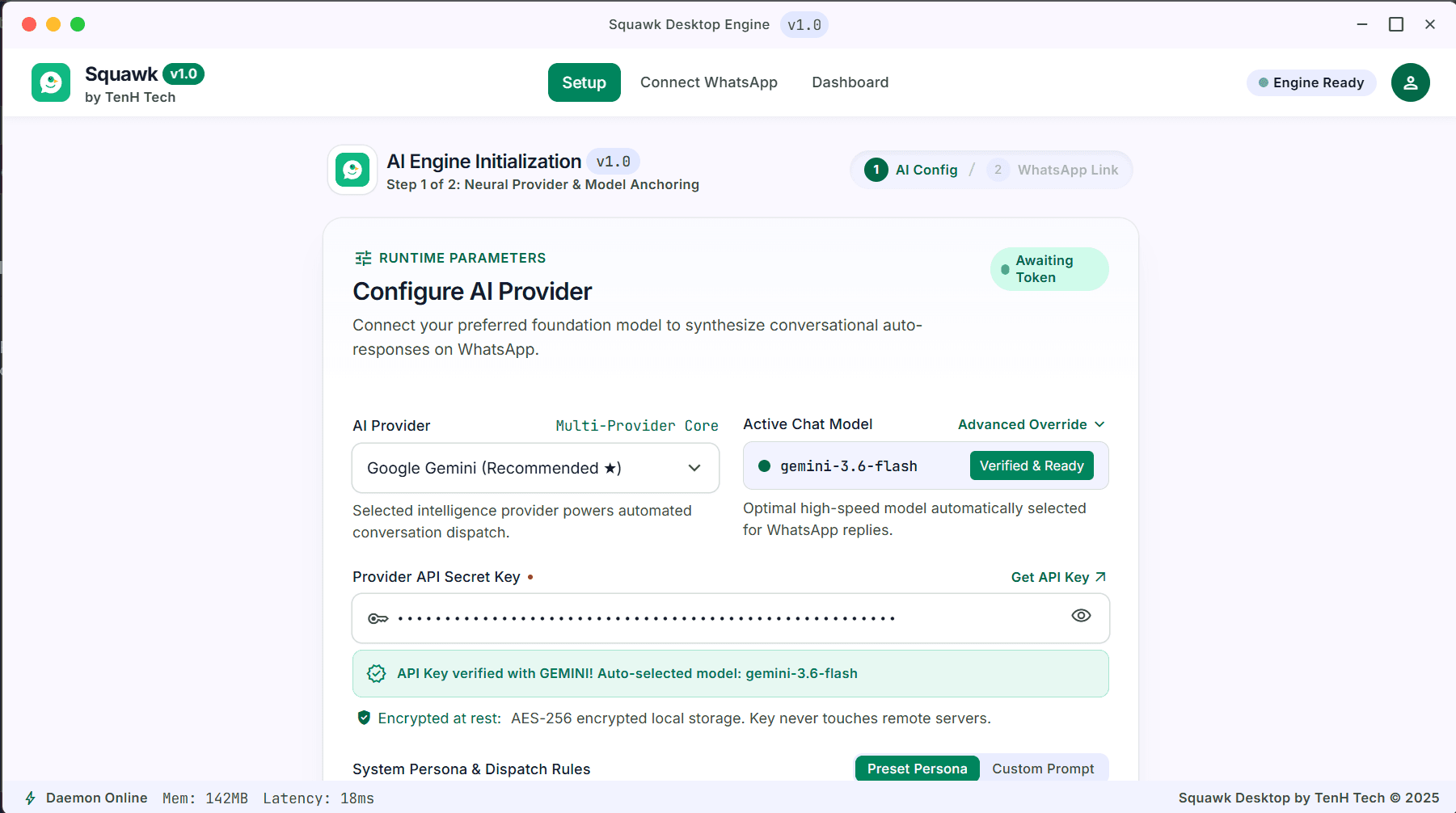Click 'Squawk Desktop by TenH Tech © 2025' footer
Screen dimensions: 1456x813
pyautogui.click(x=1309, y=798)
